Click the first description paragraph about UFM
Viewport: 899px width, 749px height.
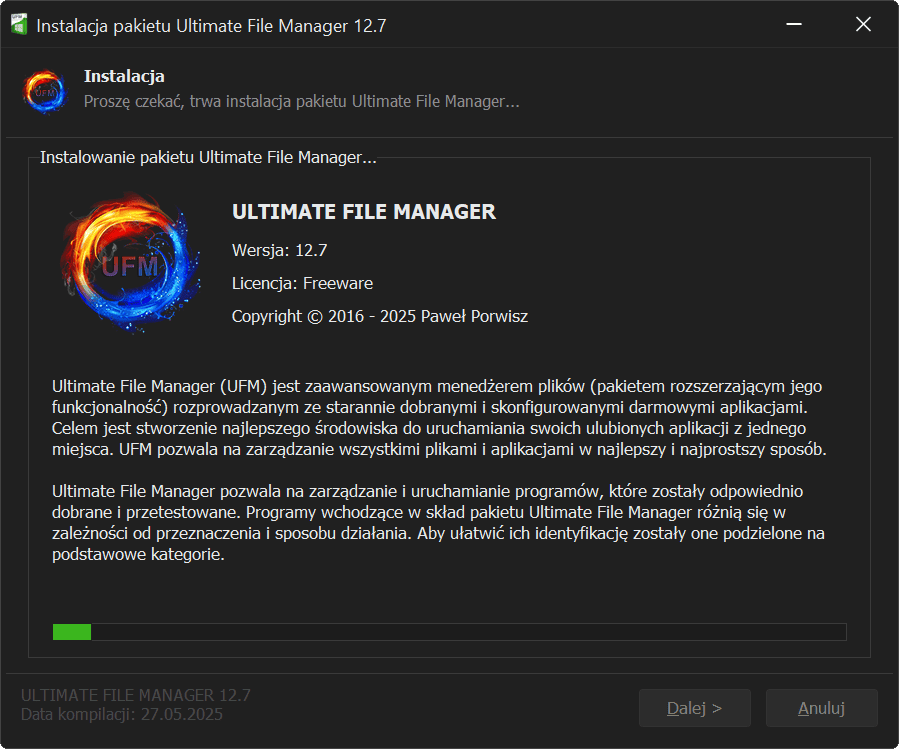tap(440, 417)
